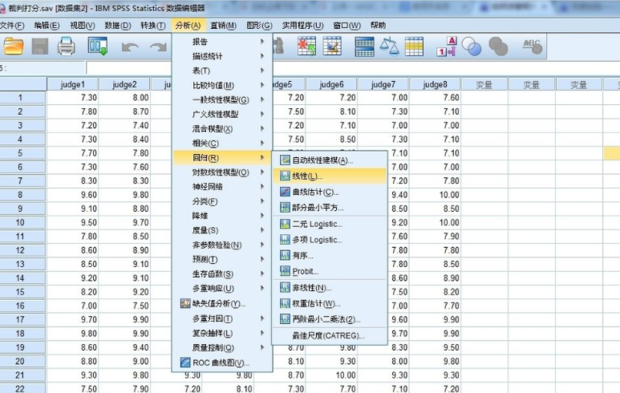Click the Spell Check ABC icon
620x393 pixels.
pos(532,47)
